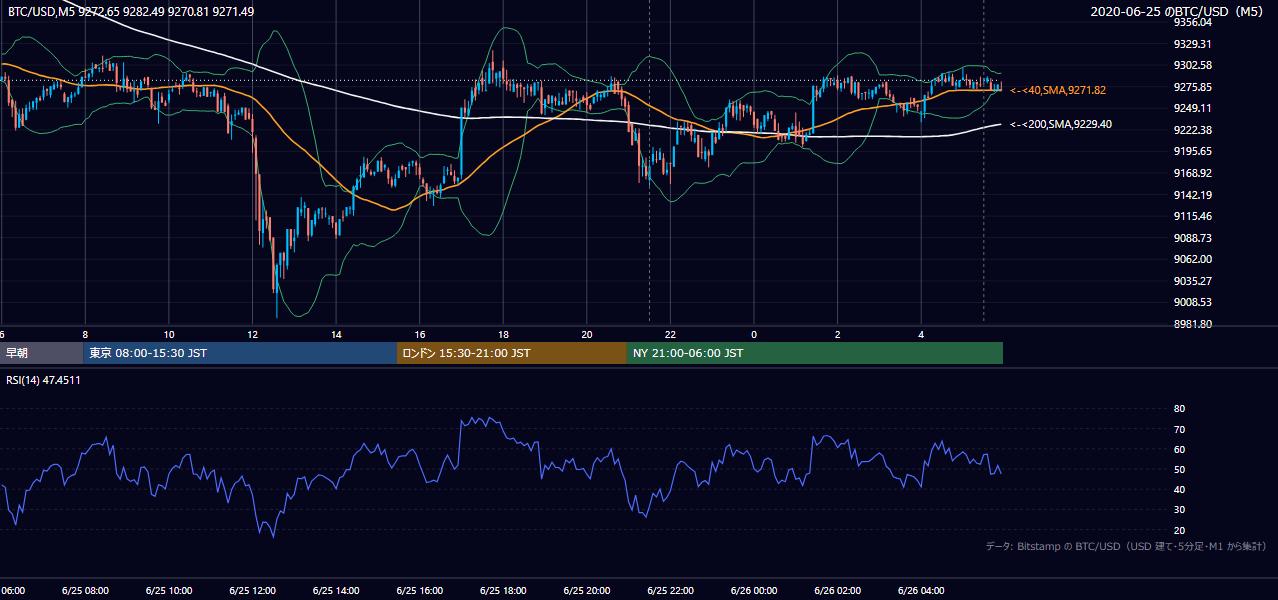Image resolution: width=1278 pixels, height=600 pixels.
Task: Click RSI axis level 80
Action: tap(1179, 409)
